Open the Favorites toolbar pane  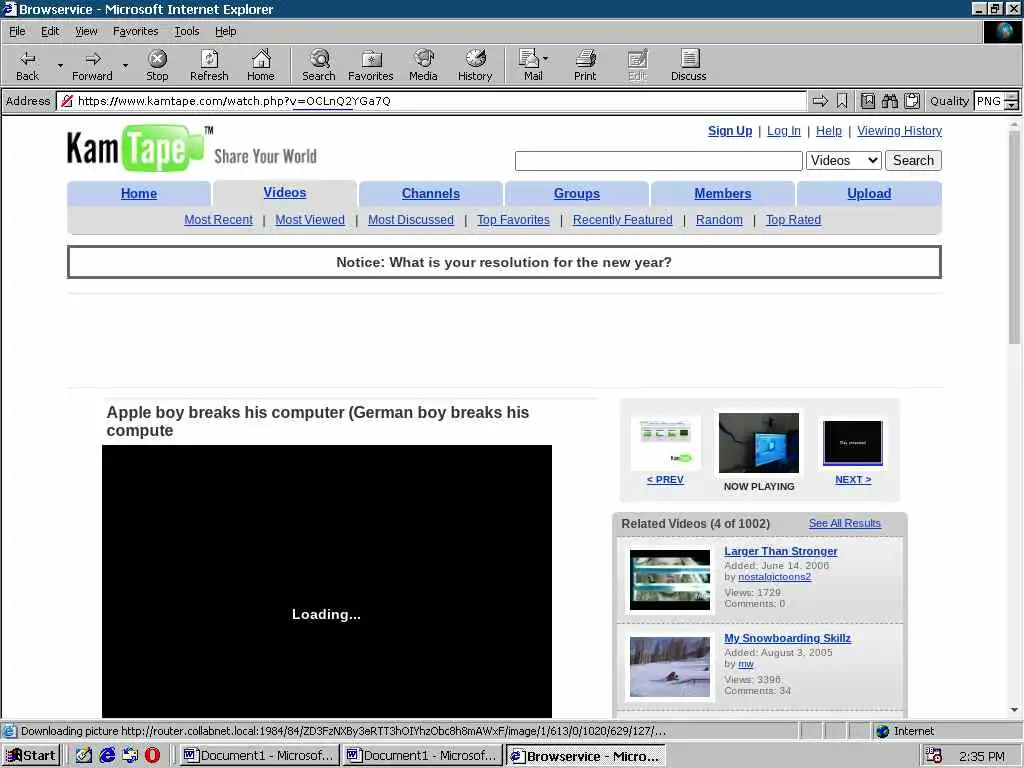click(370, 65)
